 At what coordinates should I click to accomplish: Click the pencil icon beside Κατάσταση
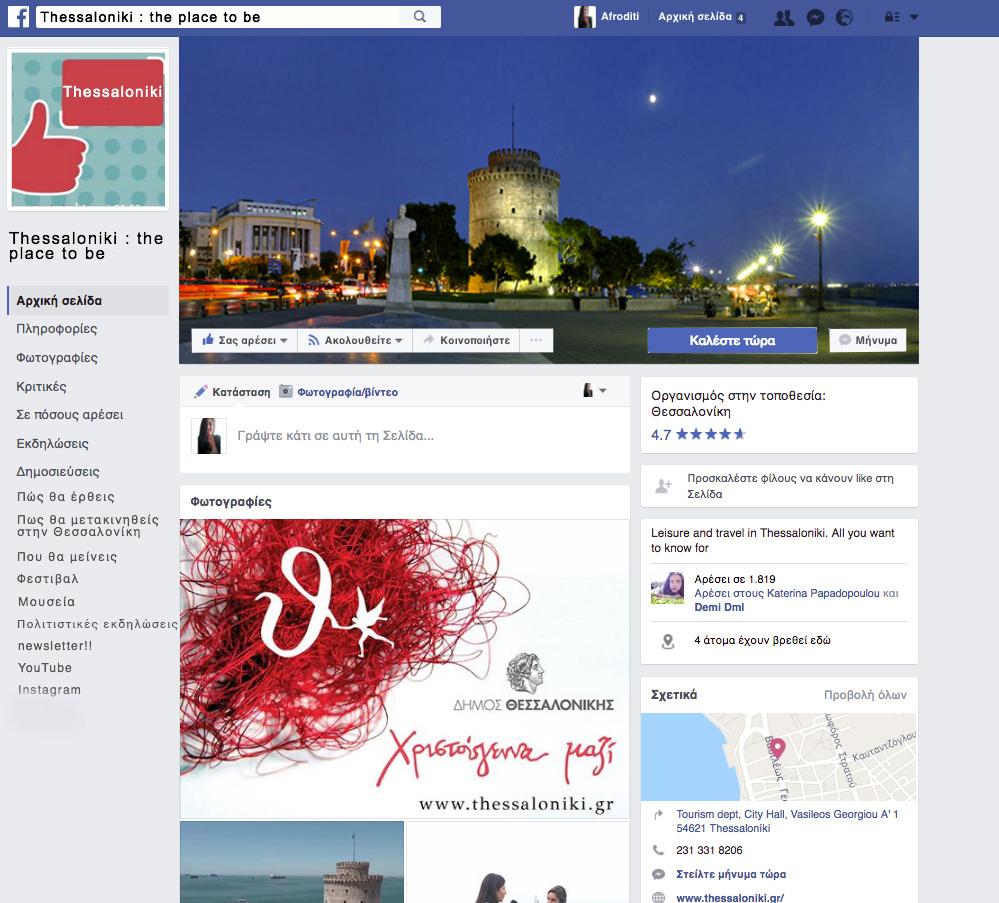[x=201, y=392]
